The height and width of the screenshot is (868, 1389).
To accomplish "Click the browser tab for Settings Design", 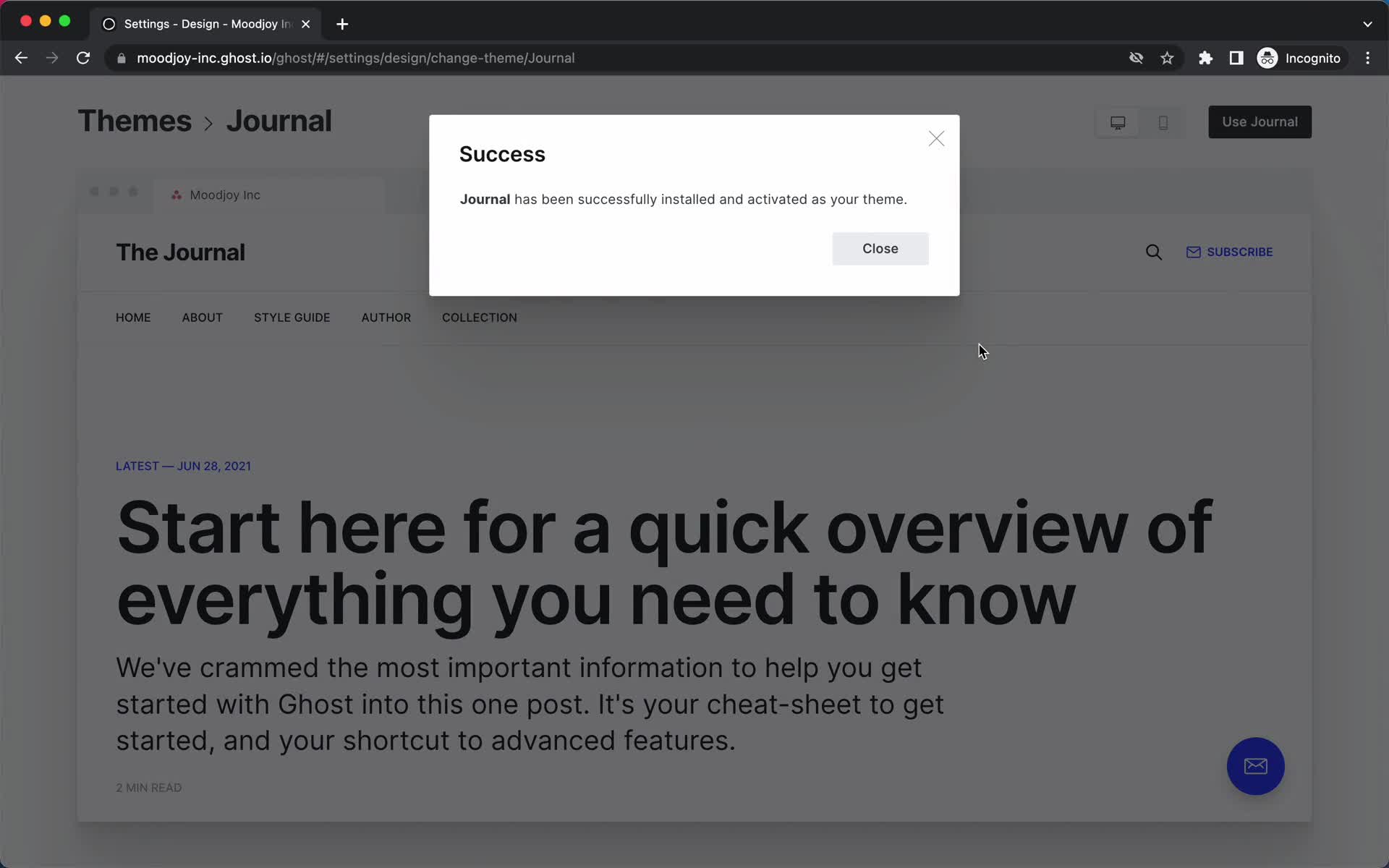I will (x=205, y=23).
